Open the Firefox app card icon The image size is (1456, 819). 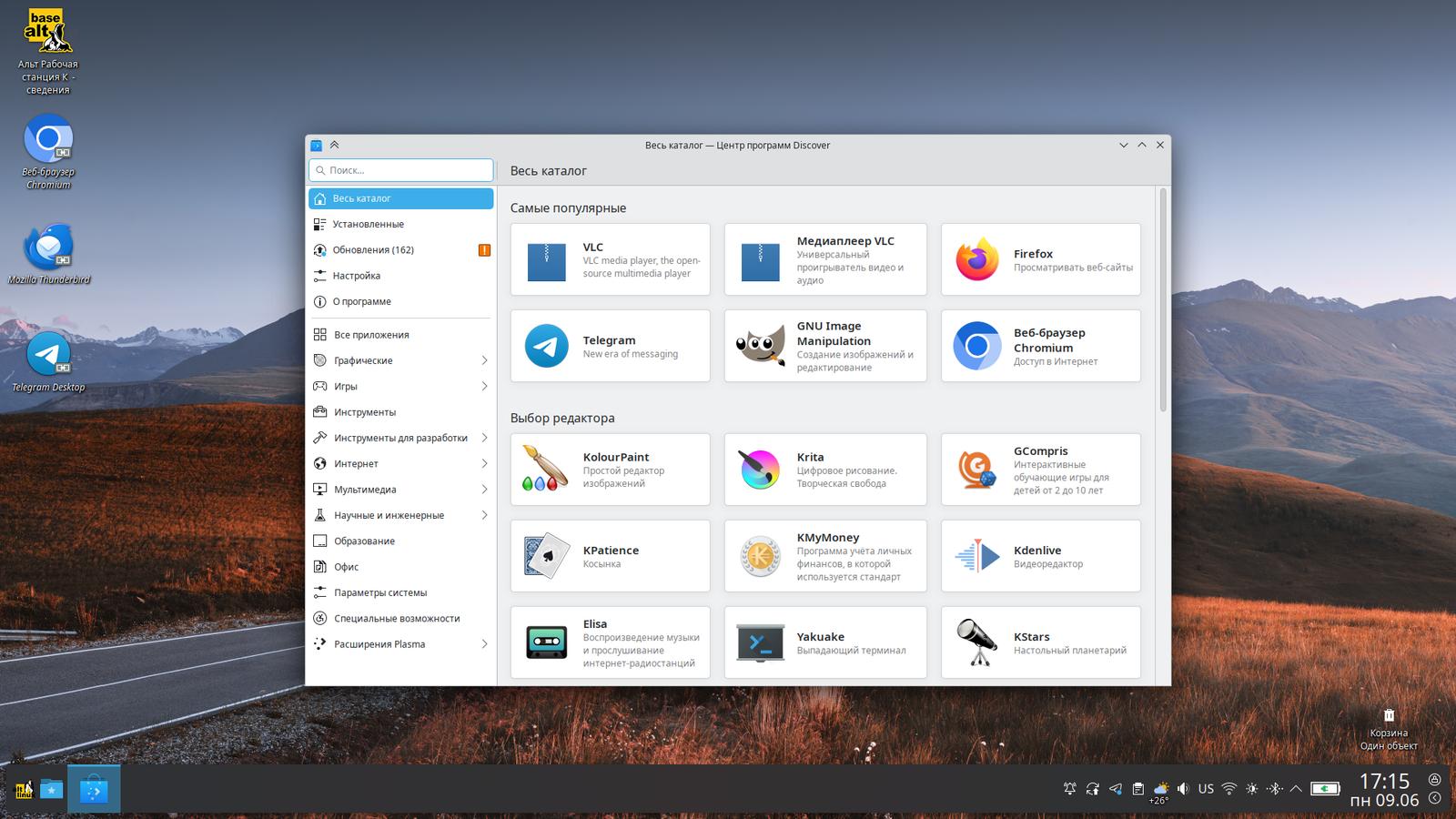[x=977, y=259]
